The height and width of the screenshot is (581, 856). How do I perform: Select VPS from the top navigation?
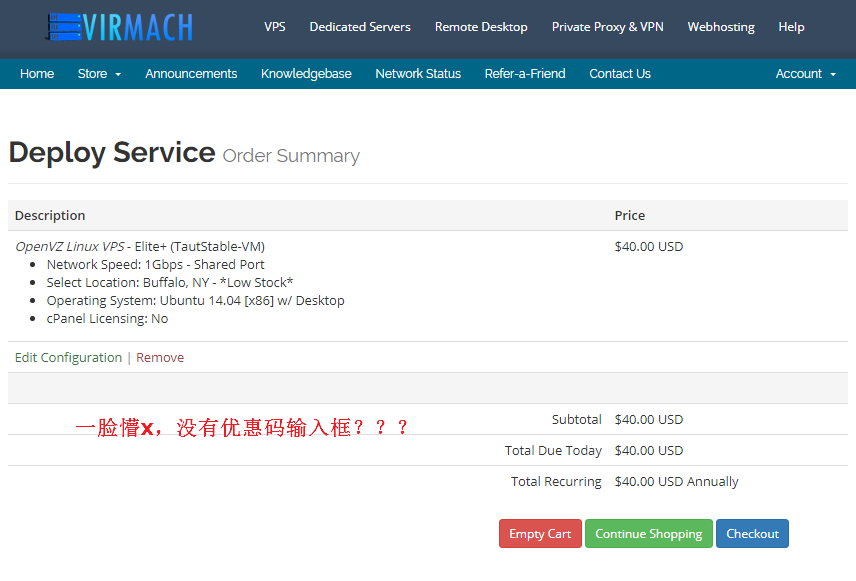point(275,27)
